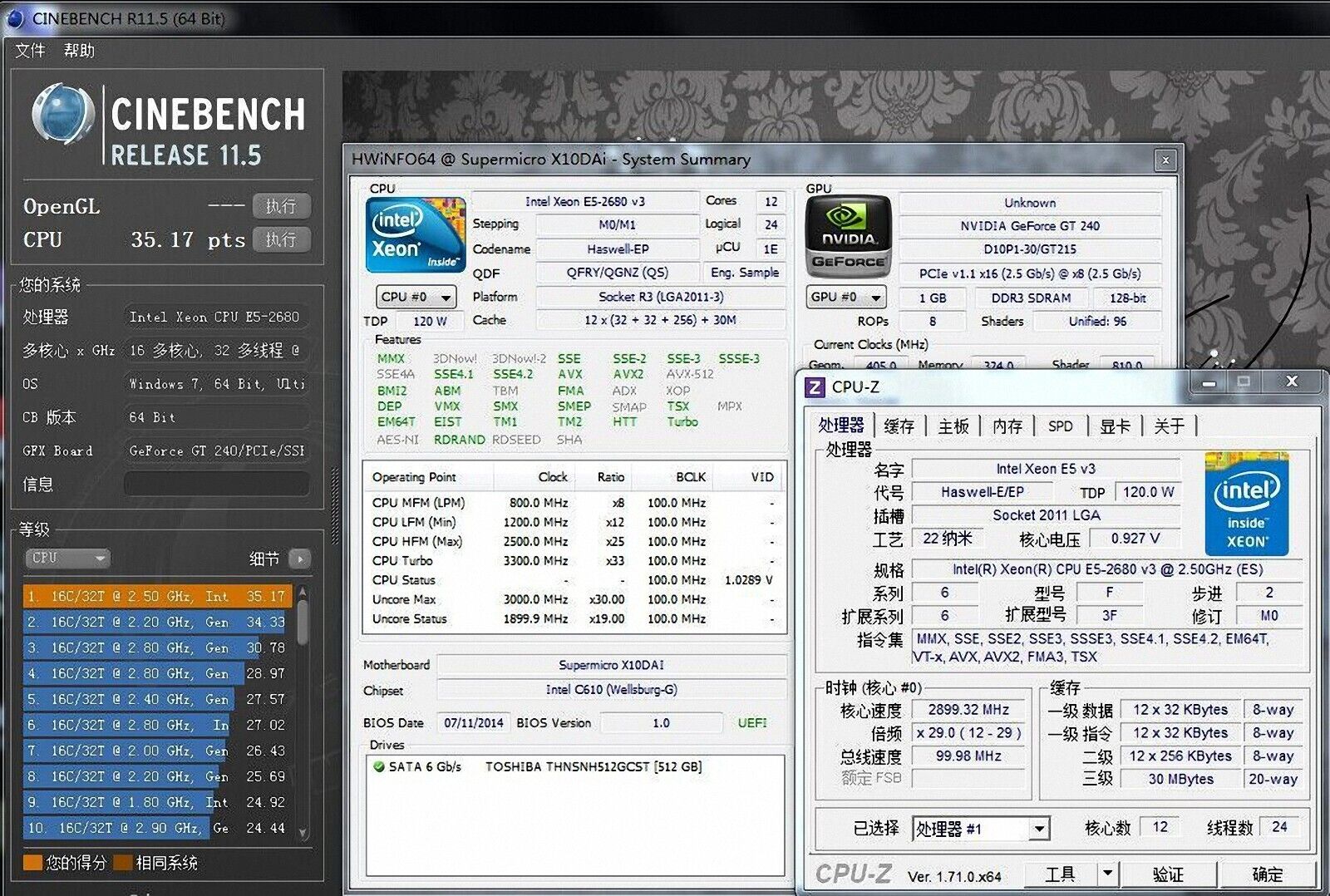The height and width of the screenshot is (896, 1330).
Task: Click the 验证 button in CPU-Z
Action: [x=1167, y=874]
